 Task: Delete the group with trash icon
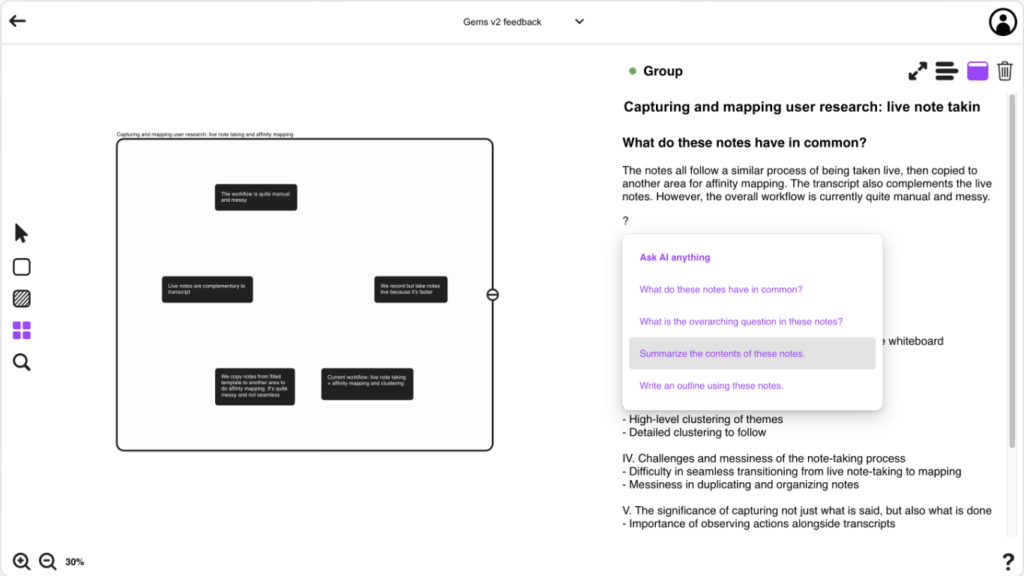point(1005,71)
